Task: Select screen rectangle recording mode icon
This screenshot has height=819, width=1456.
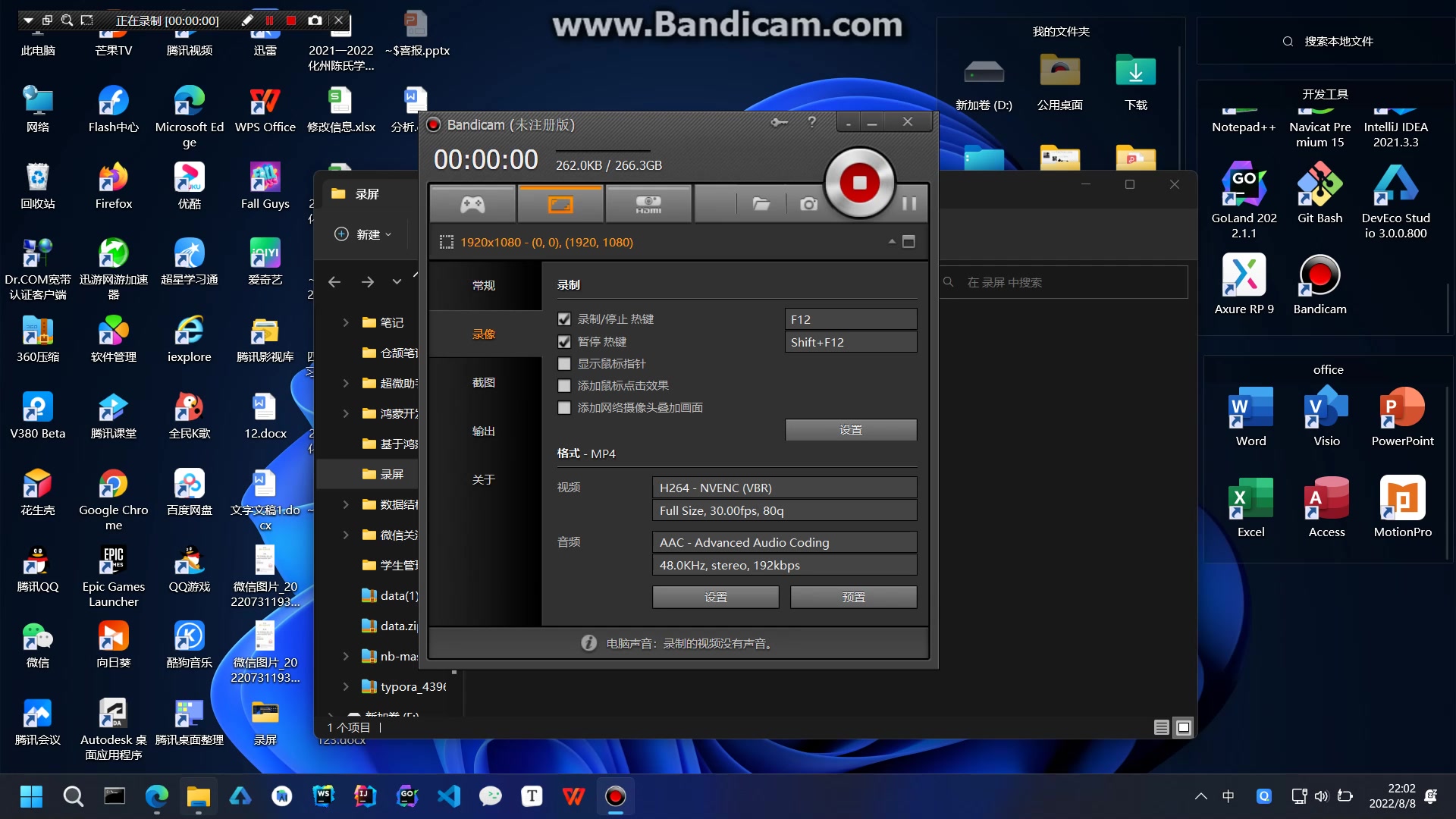Action: pyautogui.click(x=560, y=204)
